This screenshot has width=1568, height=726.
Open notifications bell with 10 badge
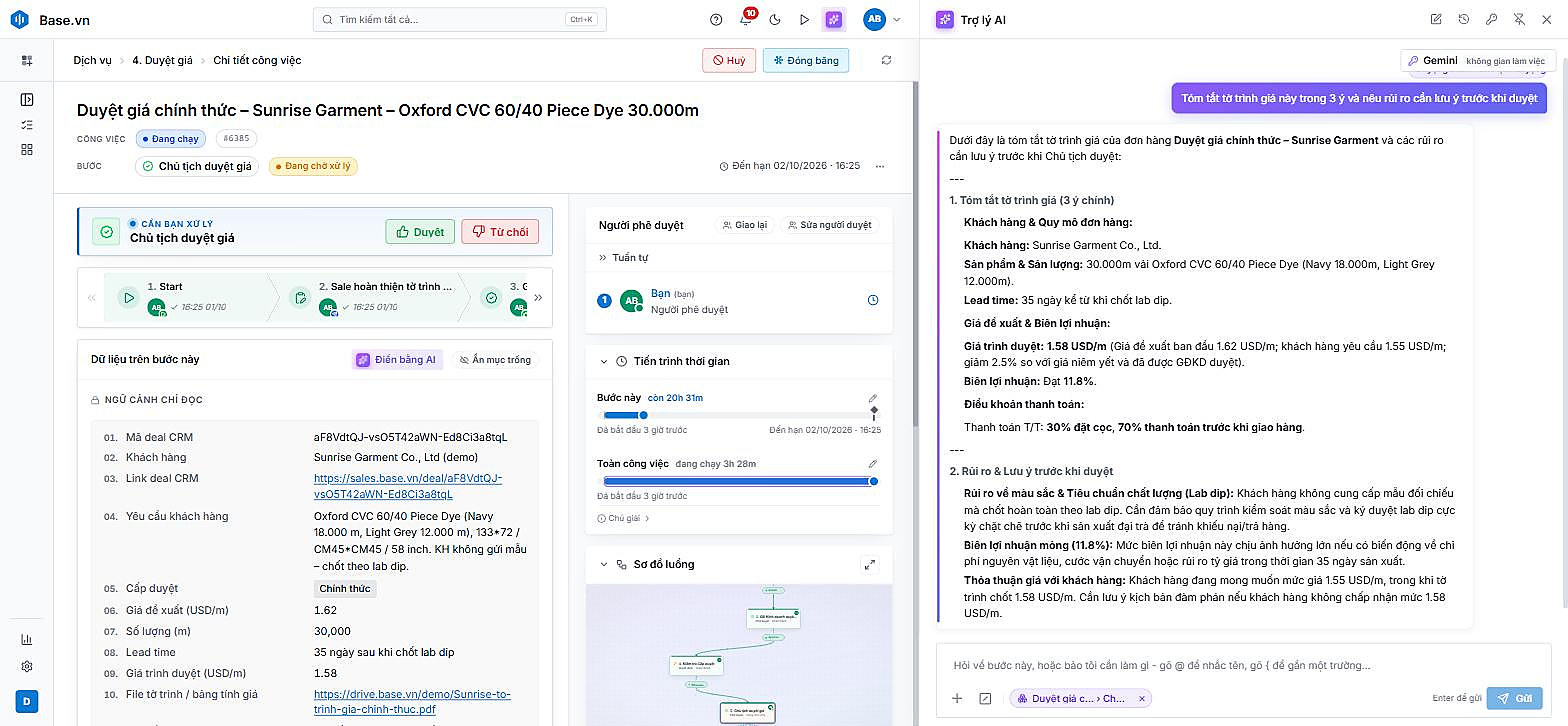click(x=746, y=19)
